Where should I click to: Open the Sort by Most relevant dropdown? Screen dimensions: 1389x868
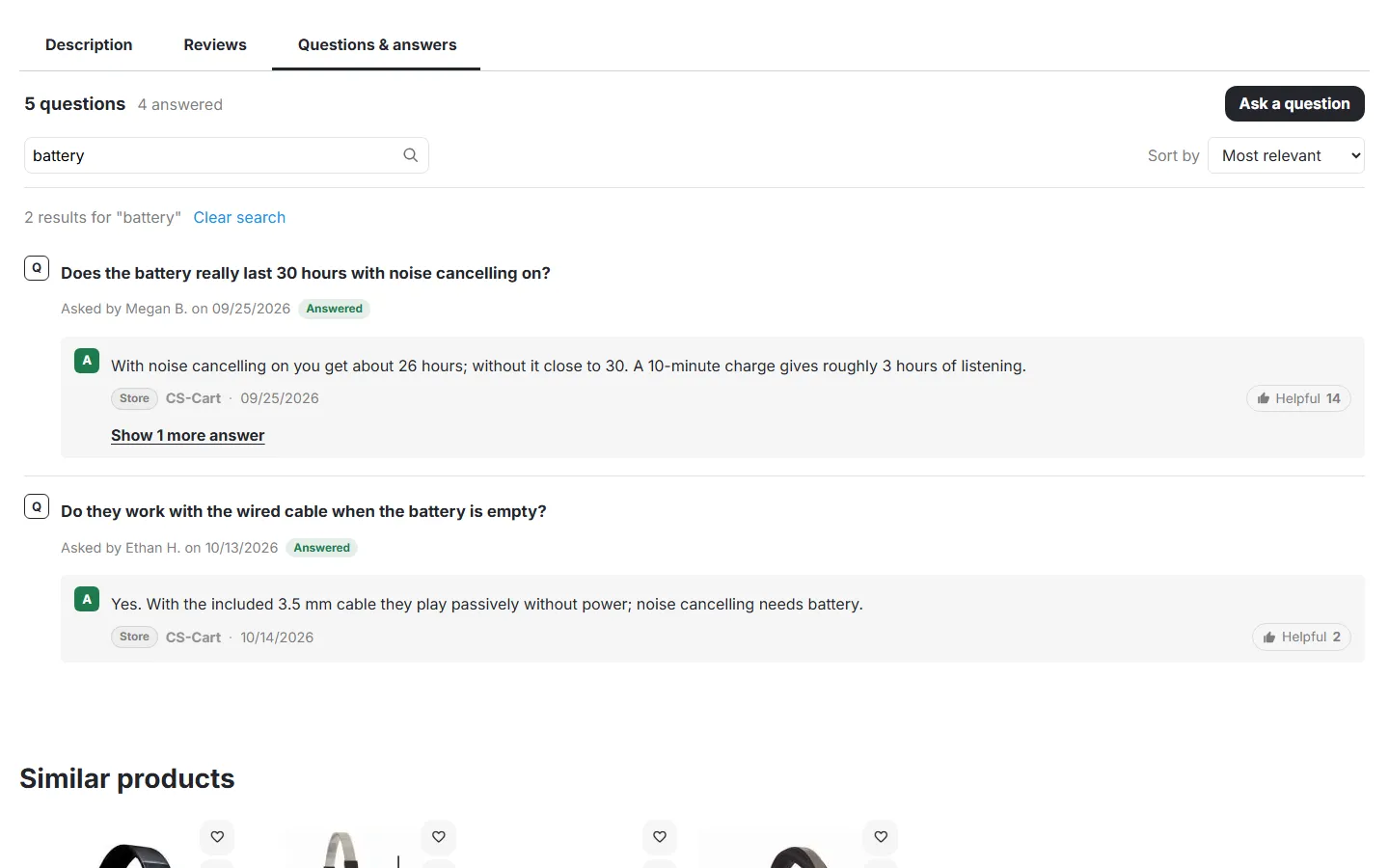click(1286, 155)
